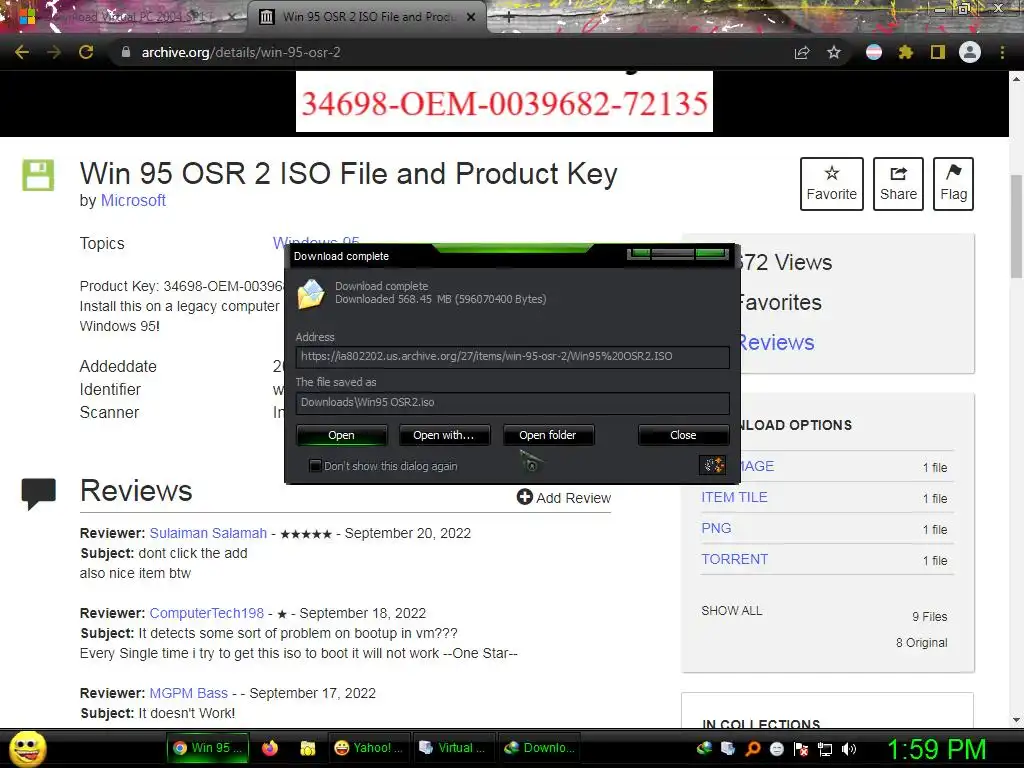Switch to Download manager taskbar window
Image resolution: width=1024 pixels, height=768 pixels.
(539, 748)
